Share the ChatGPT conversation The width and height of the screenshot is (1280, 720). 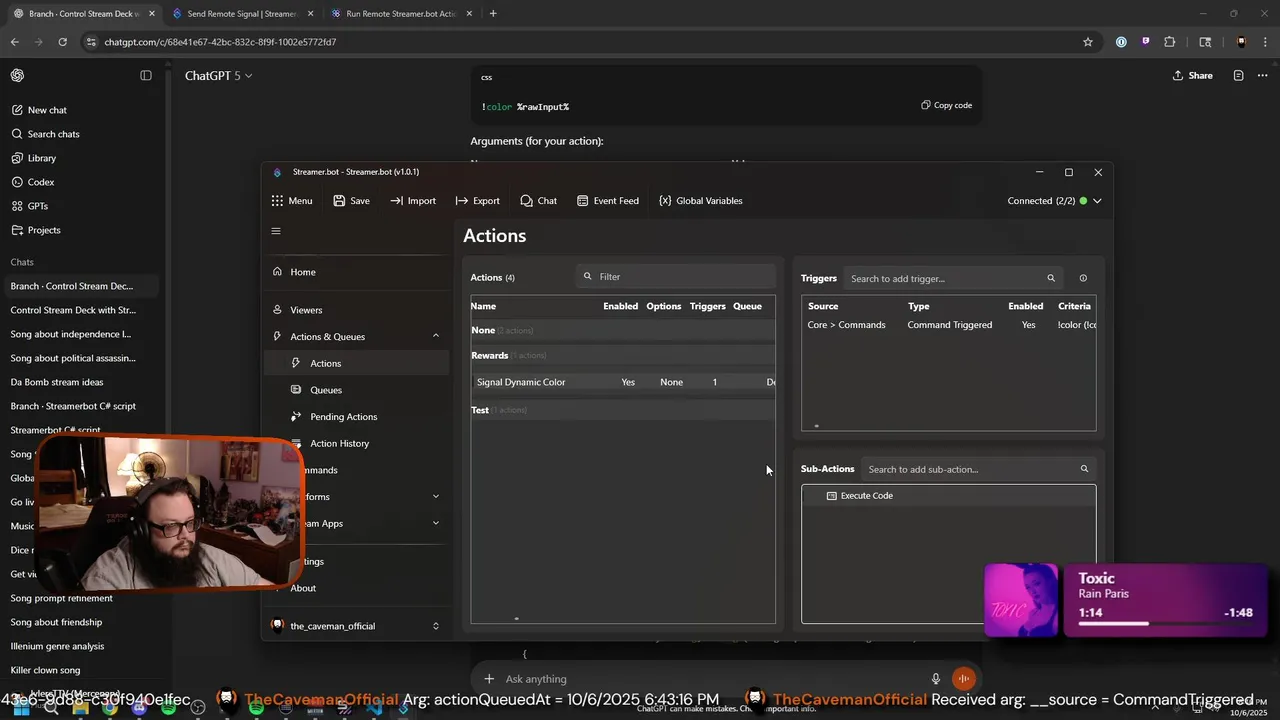pos(1192,76)
